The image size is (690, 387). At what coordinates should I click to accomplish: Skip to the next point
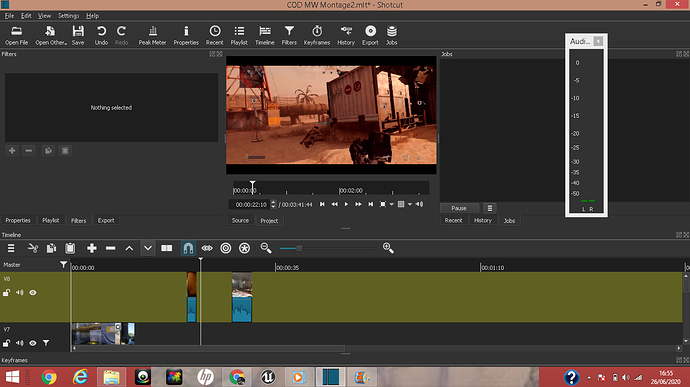pyautogui.click(x=371, y=204)
